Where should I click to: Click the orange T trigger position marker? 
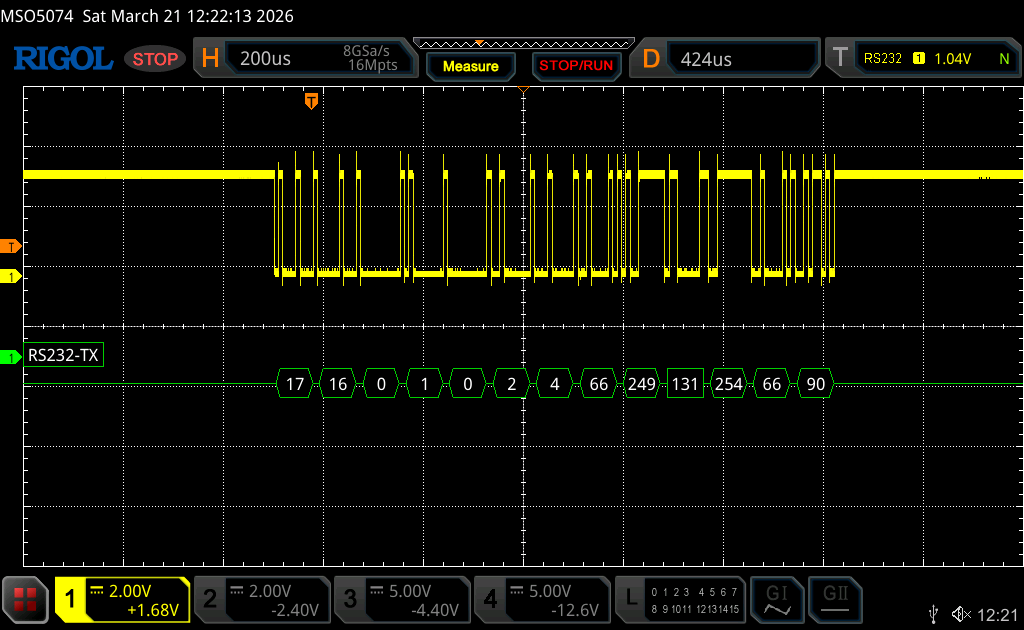point(311,101)
